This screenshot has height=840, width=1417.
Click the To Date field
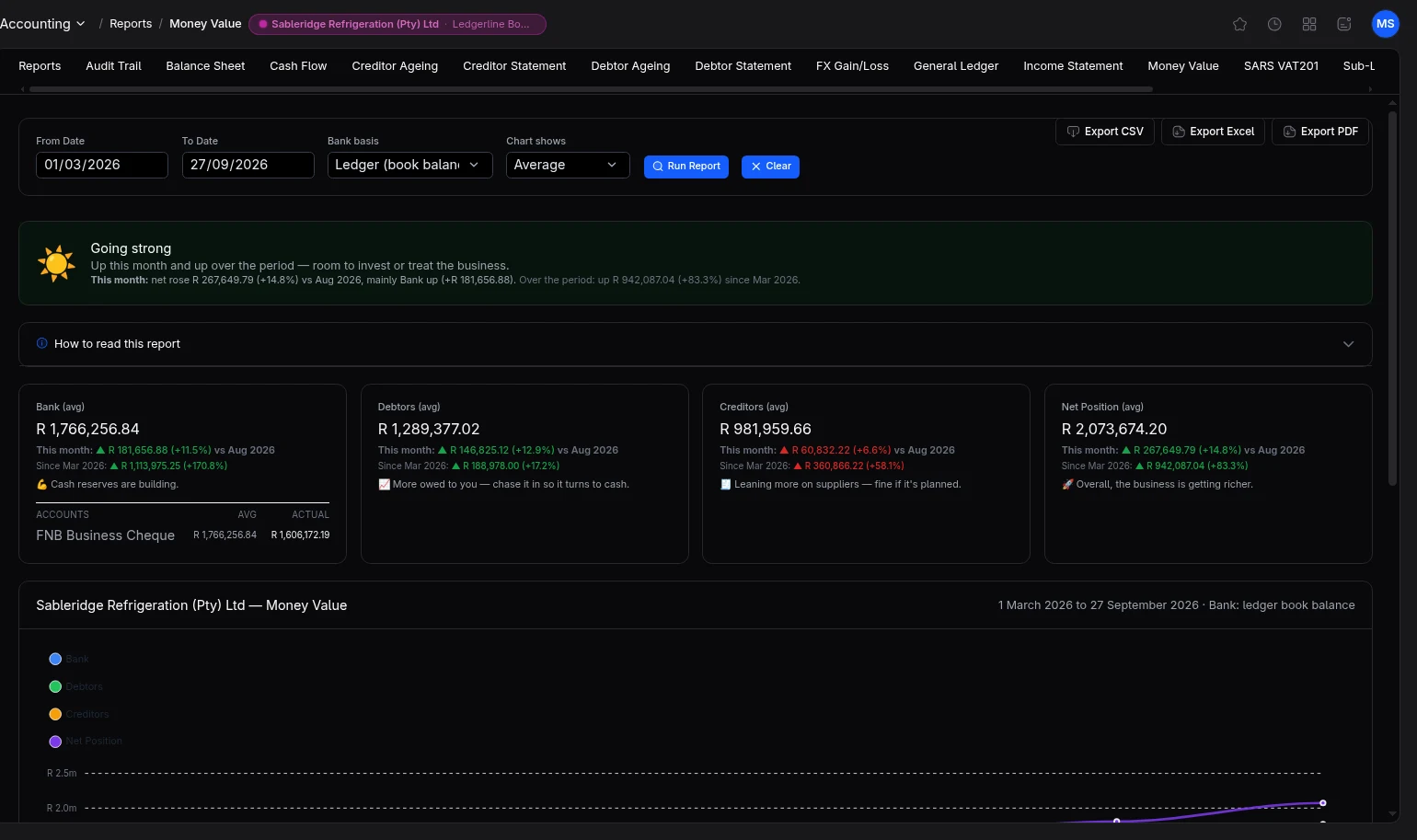pos(248,165)
